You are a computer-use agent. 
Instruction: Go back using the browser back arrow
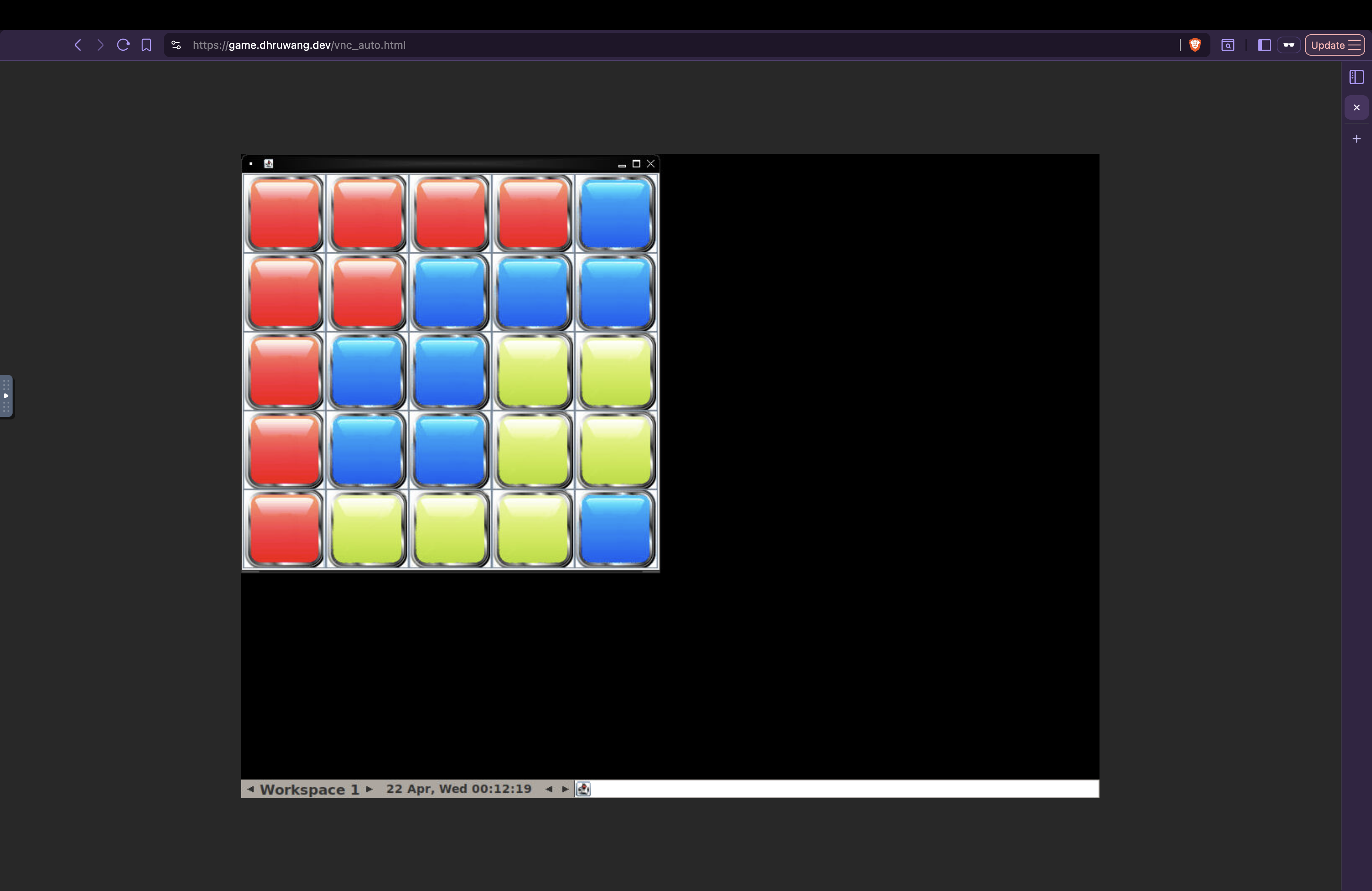point(78,45)
